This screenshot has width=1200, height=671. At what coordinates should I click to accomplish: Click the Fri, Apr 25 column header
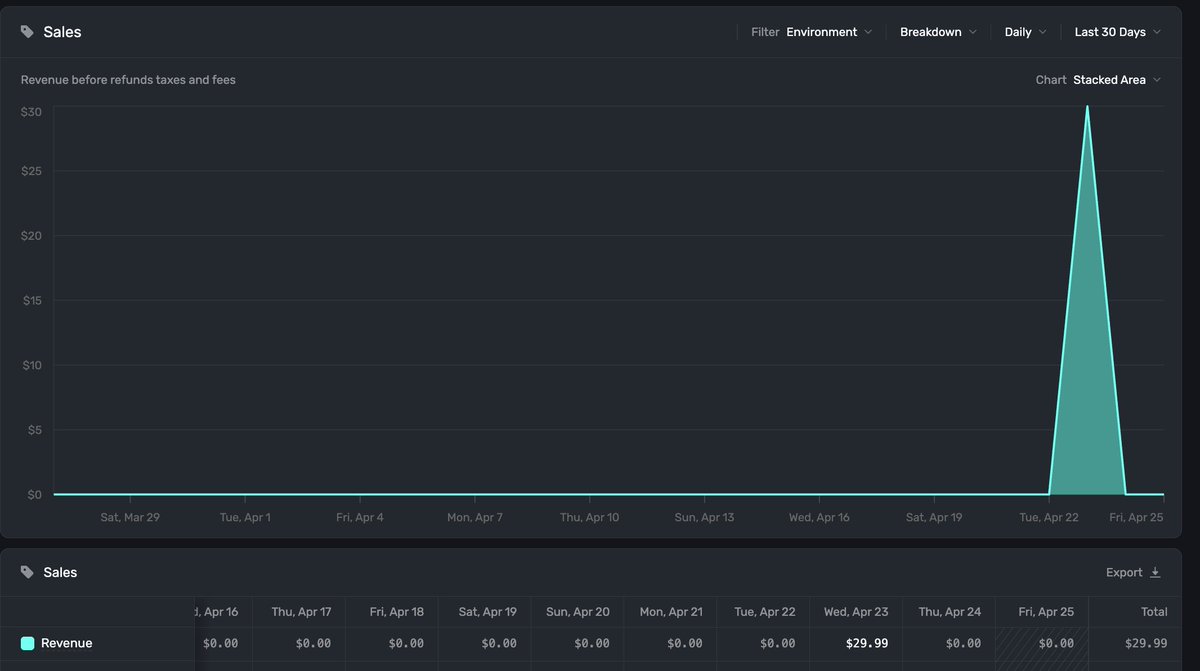pos(1046,611)
